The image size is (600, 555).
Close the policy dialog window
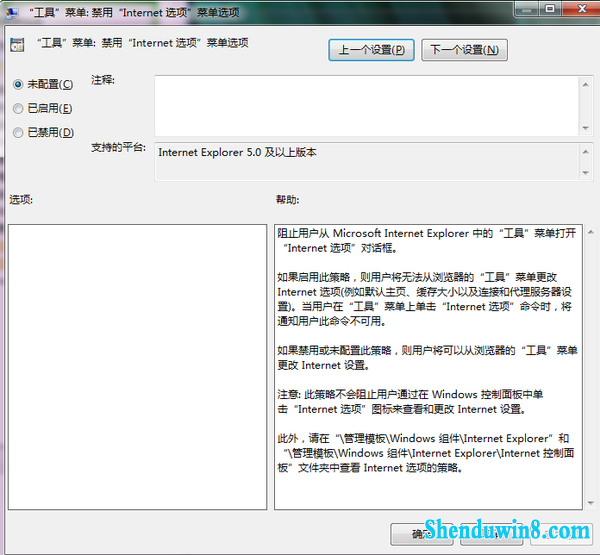click(582, 9)
